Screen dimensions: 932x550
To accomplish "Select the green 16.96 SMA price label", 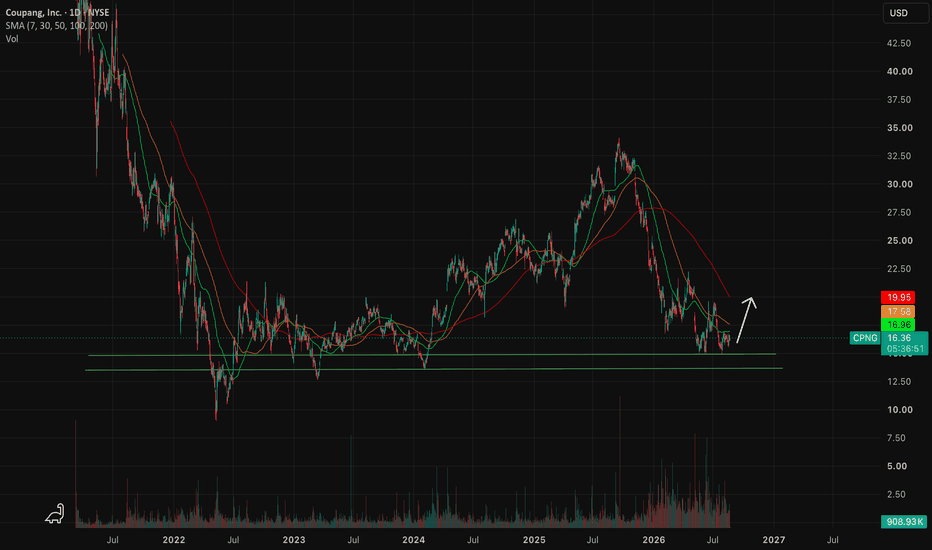I will (898, 325).
